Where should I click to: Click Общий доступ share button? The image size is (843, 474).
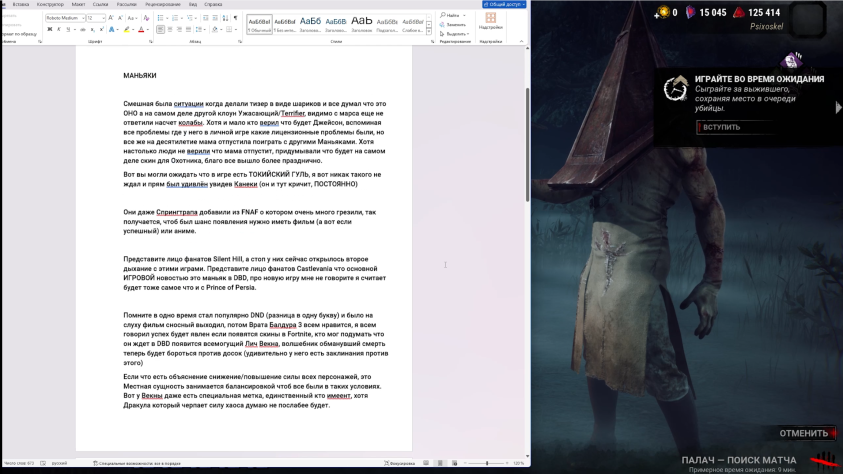(x=504, y=4)
